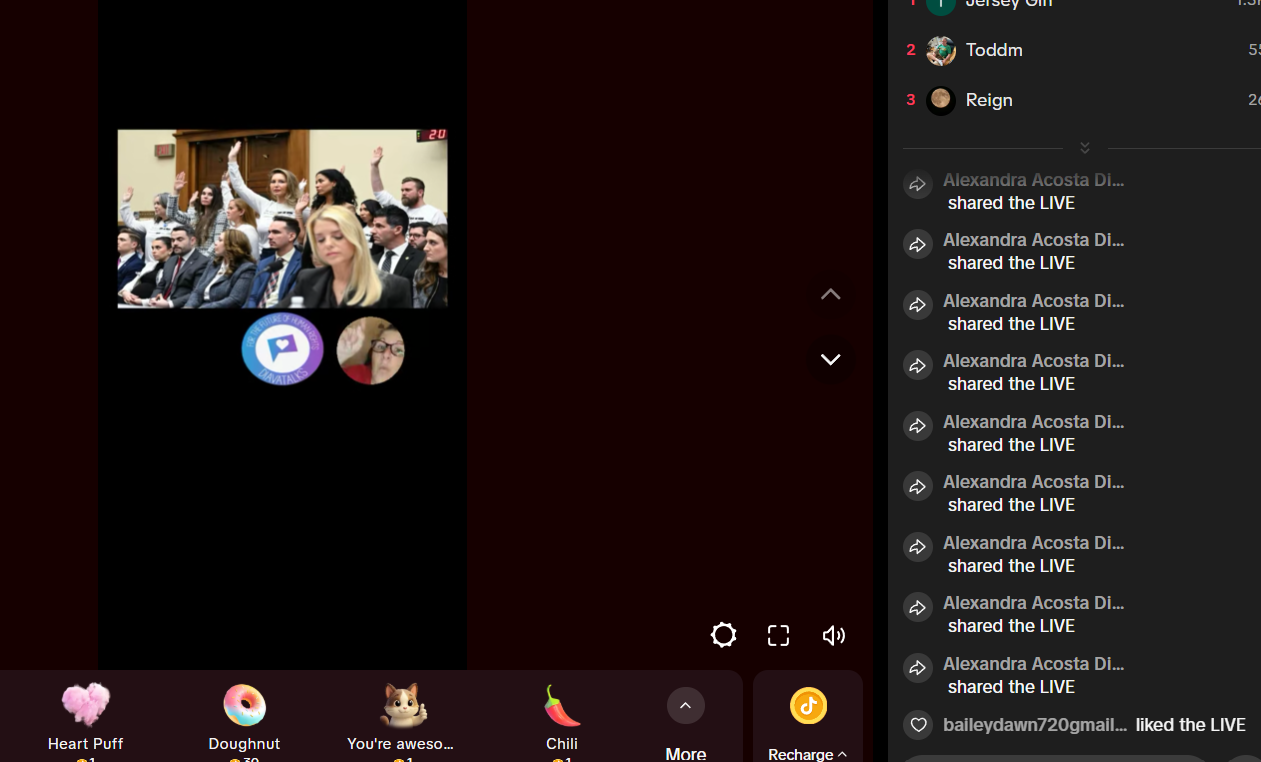Screen dimensions: 1261x762
Task: Click Reign's profile avatar in ranking
Action: pyautogui.click(x=941, y=100)
